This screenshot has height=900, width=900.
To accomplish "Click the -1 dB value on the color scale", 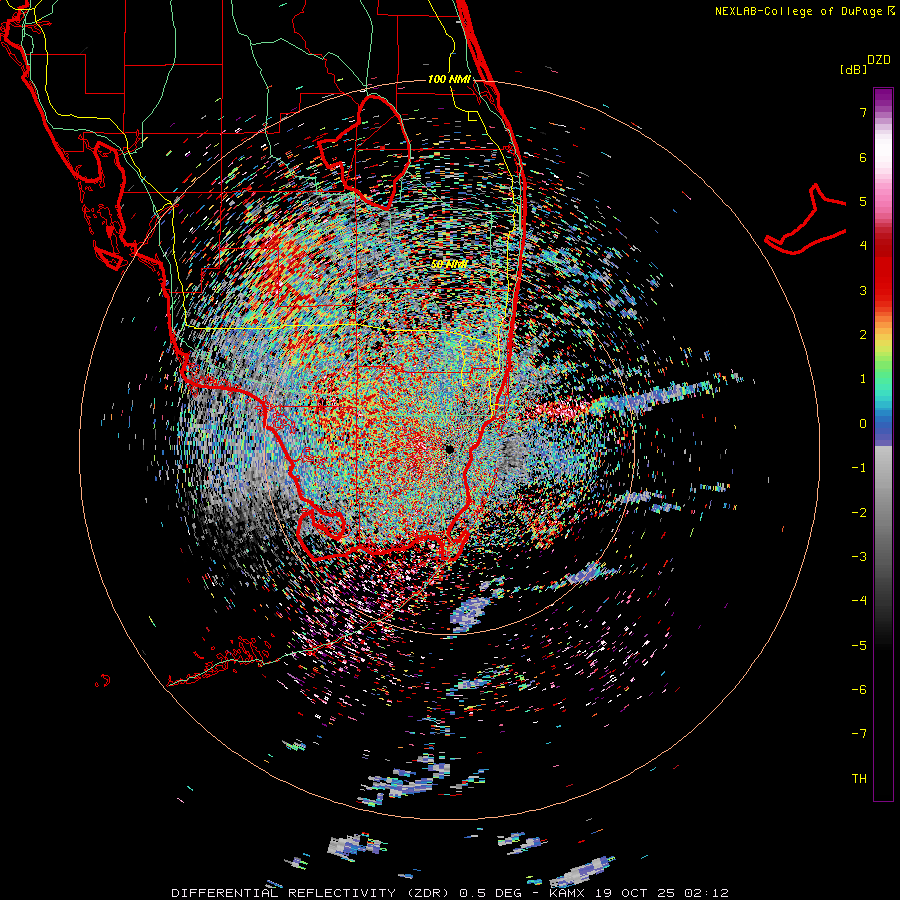I will tap(859, 468).
